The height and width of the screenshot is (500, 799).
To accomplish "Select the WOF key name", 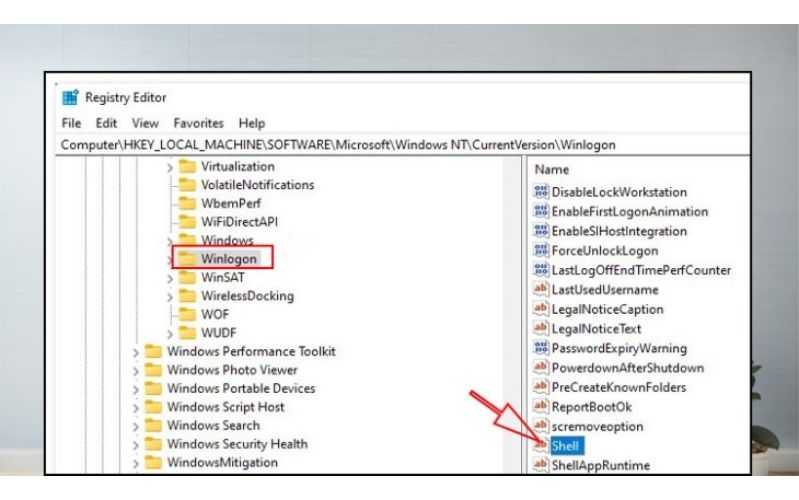I will pyautogui.click(x=215, y=314).
